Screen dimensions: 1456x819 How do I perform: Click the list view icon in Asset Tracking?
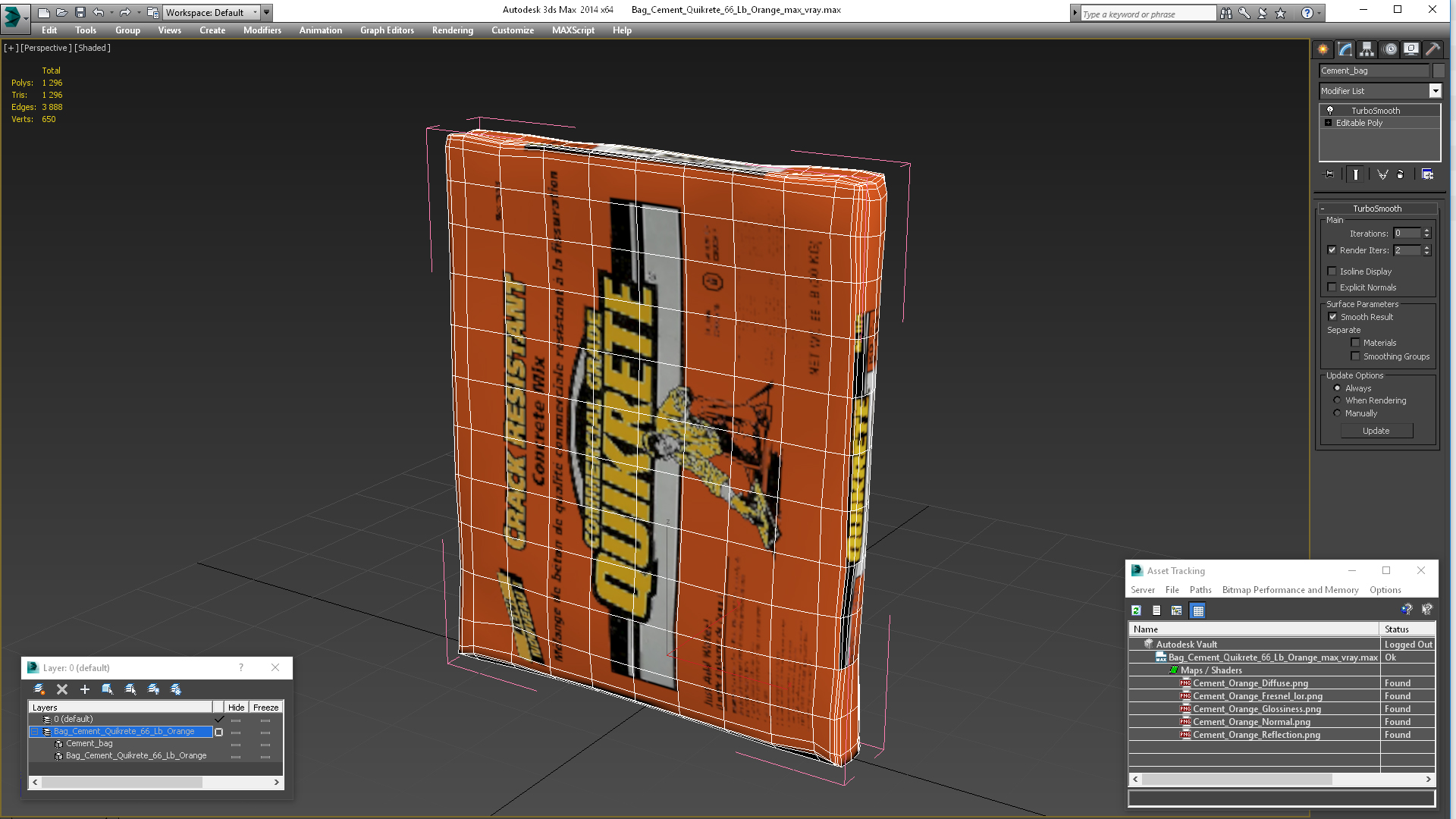click(1156, 610)
